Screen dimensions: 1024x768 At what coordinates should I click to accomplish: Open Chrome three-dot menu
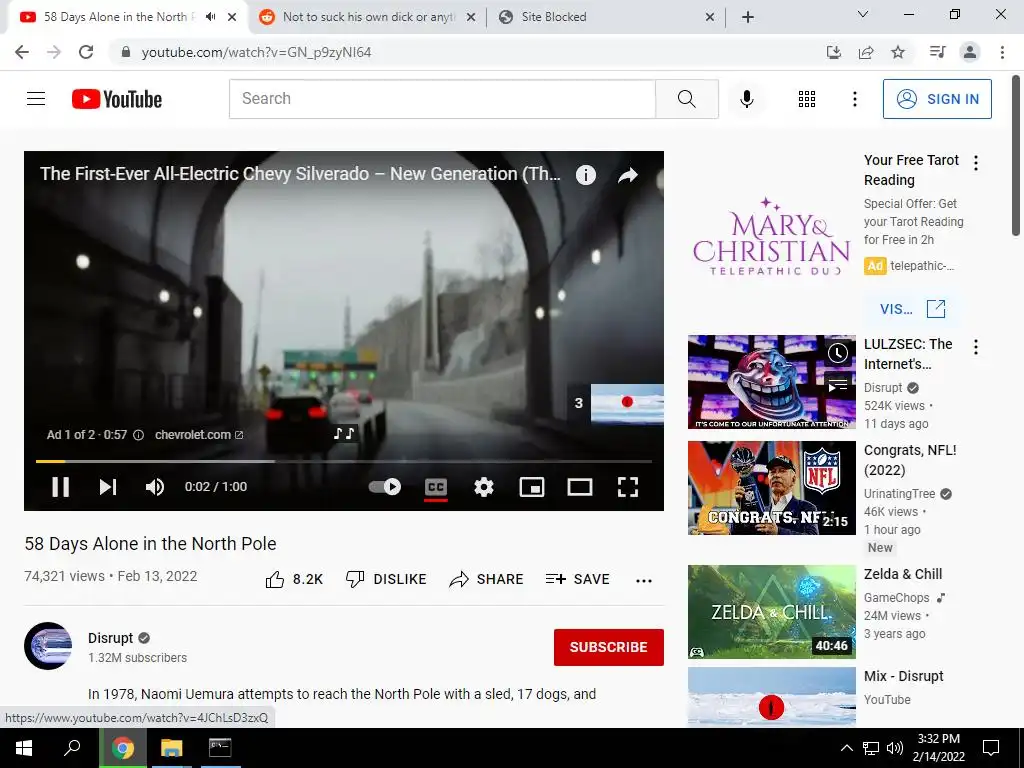tap(1002, 52)
